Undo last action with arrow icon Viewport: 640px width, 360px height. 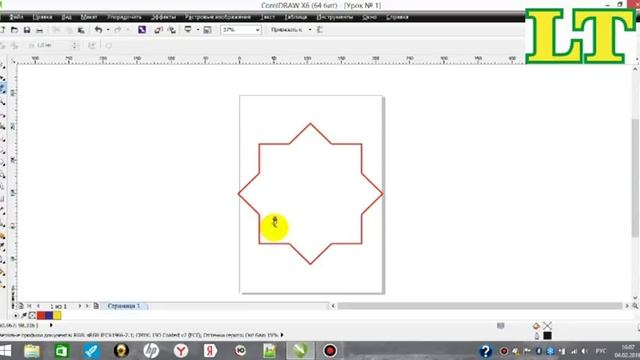pos(98,29)
